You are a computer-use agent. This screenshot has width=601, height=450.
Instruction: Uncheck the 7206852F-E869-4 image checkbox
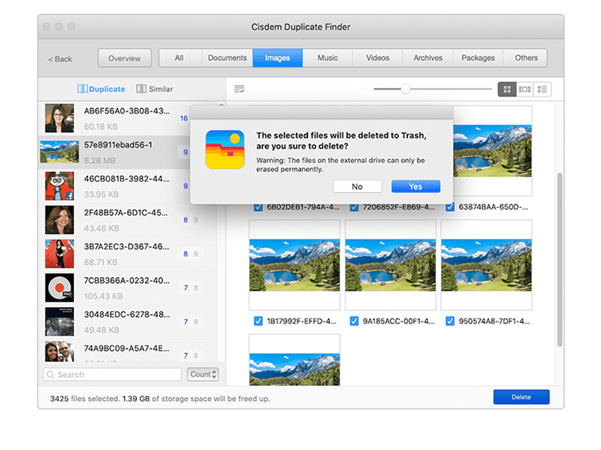pyautogui.click(x=354, y=207)
